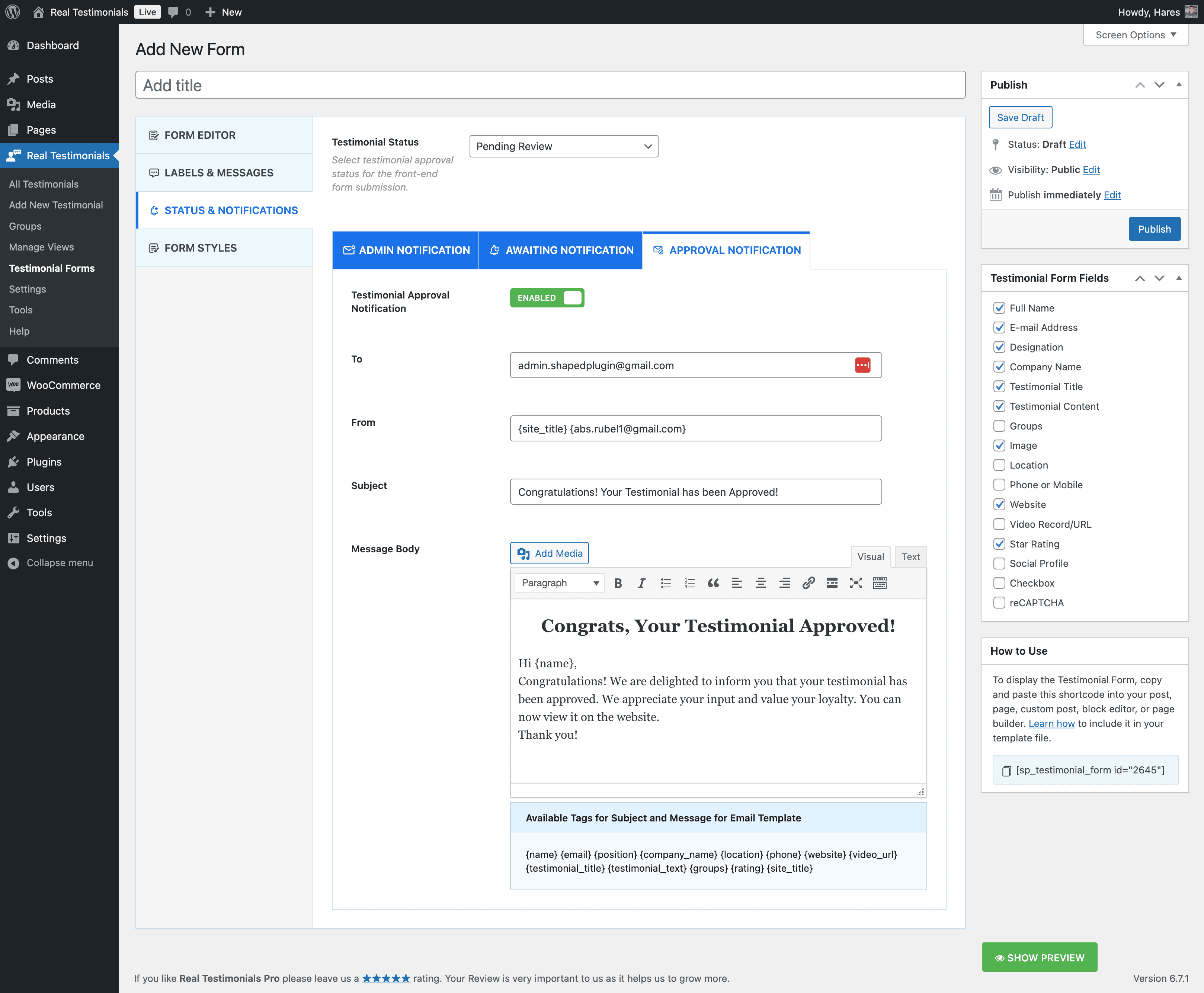Align text center in editor
1204x993 pixels.
(760, 583)
